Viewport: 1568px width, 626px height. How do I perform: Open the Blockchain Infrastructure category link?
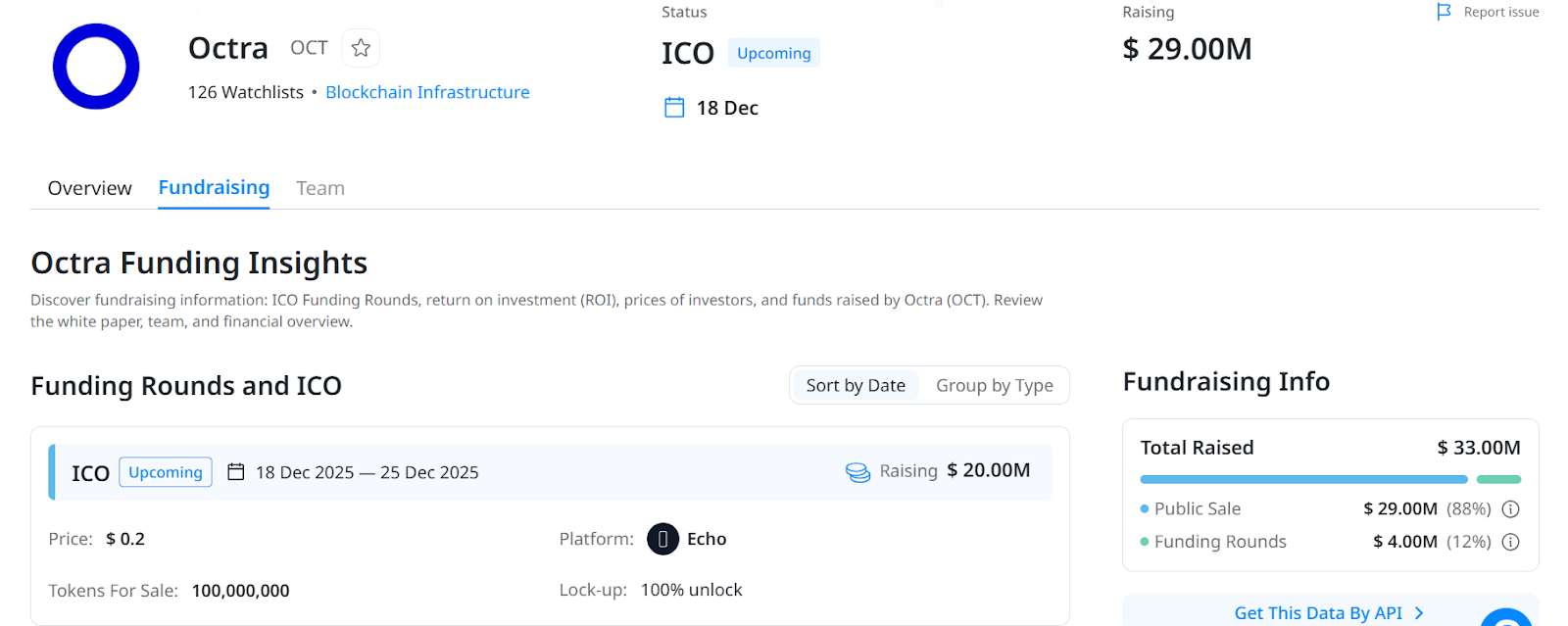point(427,92)
